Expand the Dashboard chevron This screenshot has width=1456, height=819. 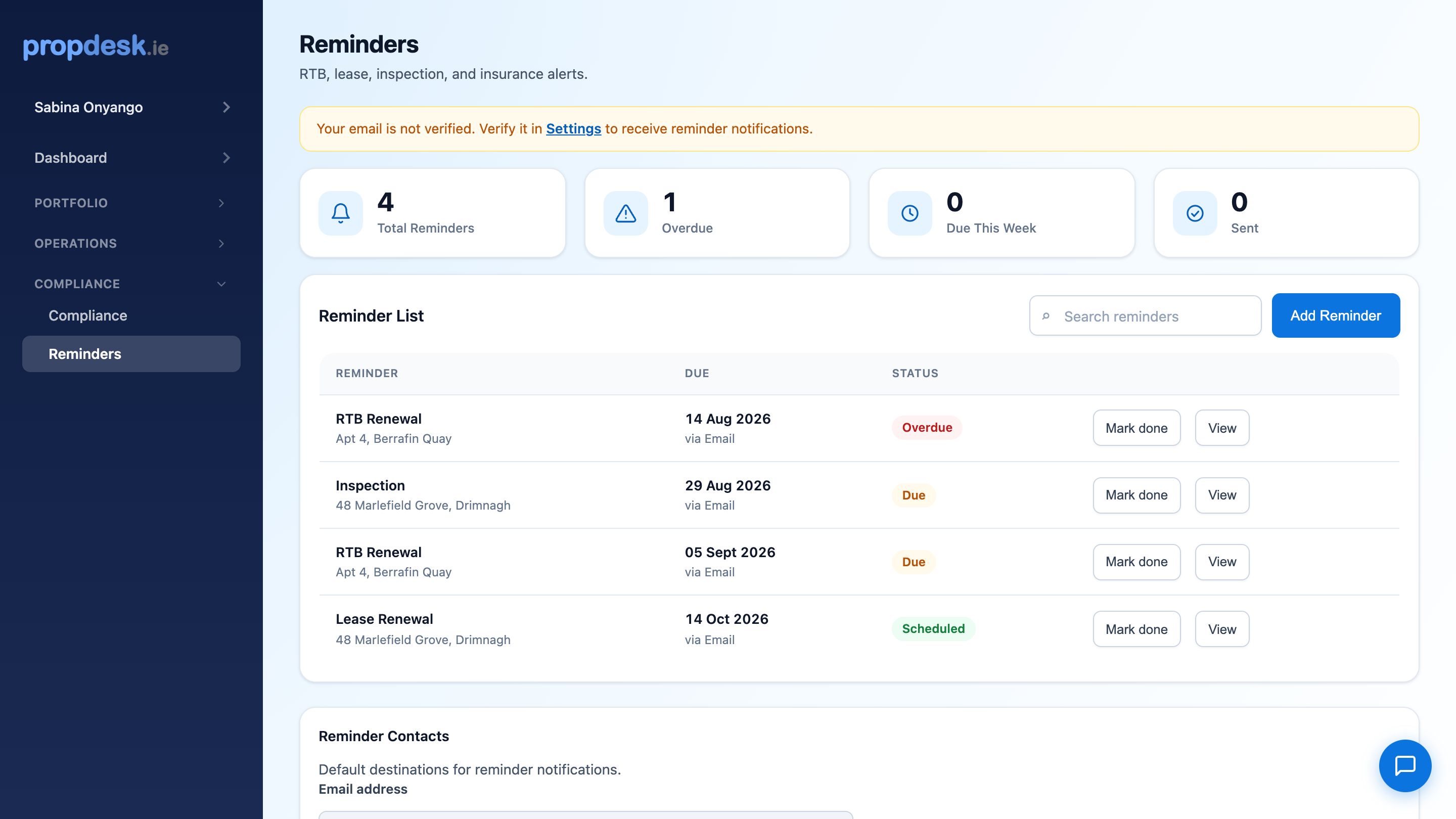[226, 158]
